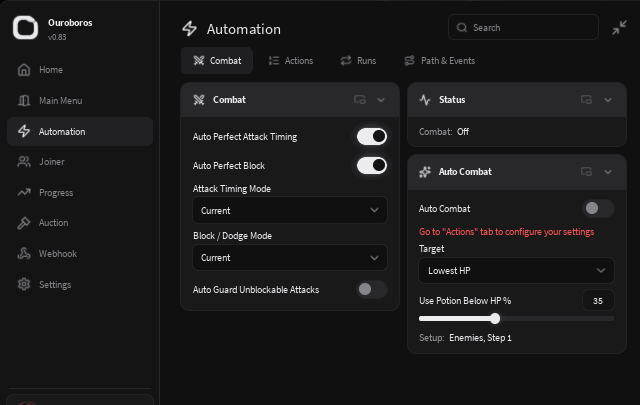Click the Search input field

pyautogui.click(x=523, y=27)
